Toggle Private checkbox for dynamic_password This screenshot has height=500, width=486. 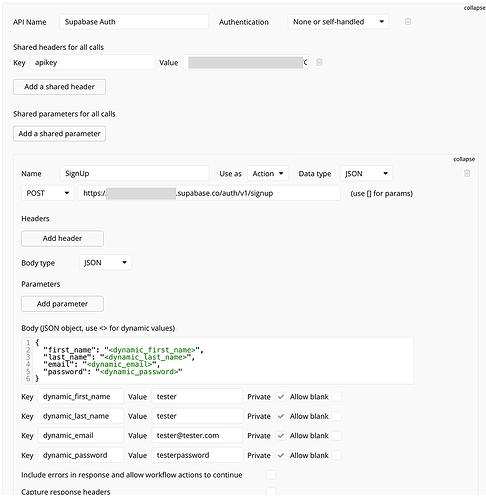pyautogui.click(x=281, y=455)
